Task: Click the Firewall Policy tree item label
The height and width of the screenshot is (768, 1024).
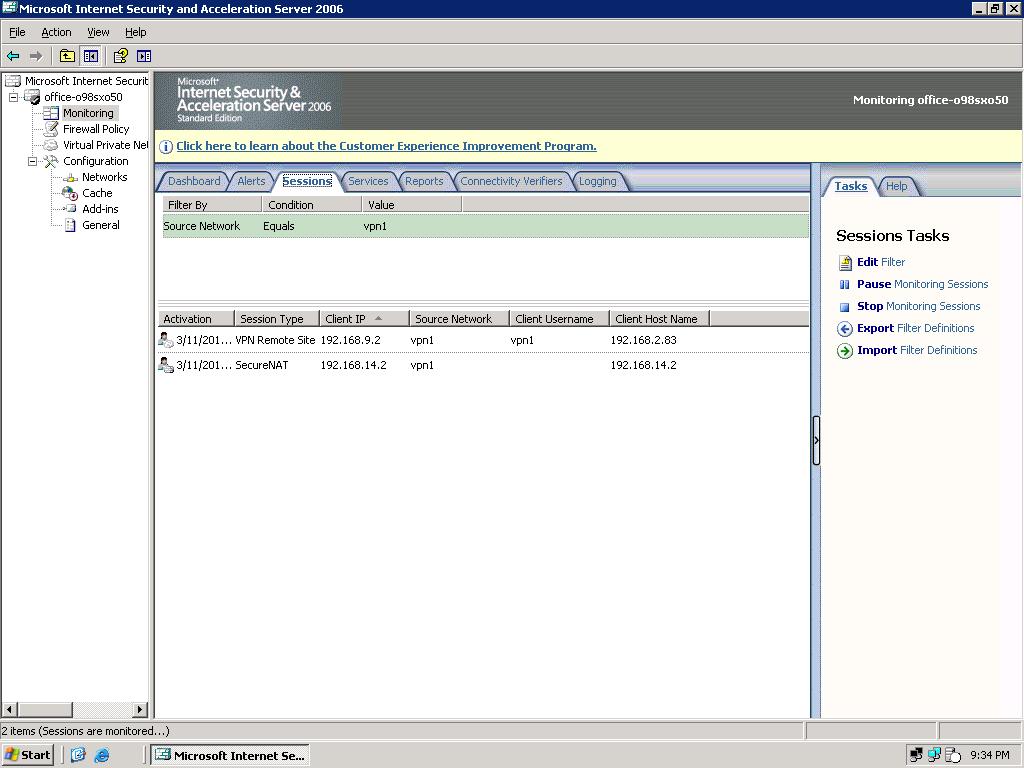Action: [x=96, y=129]
